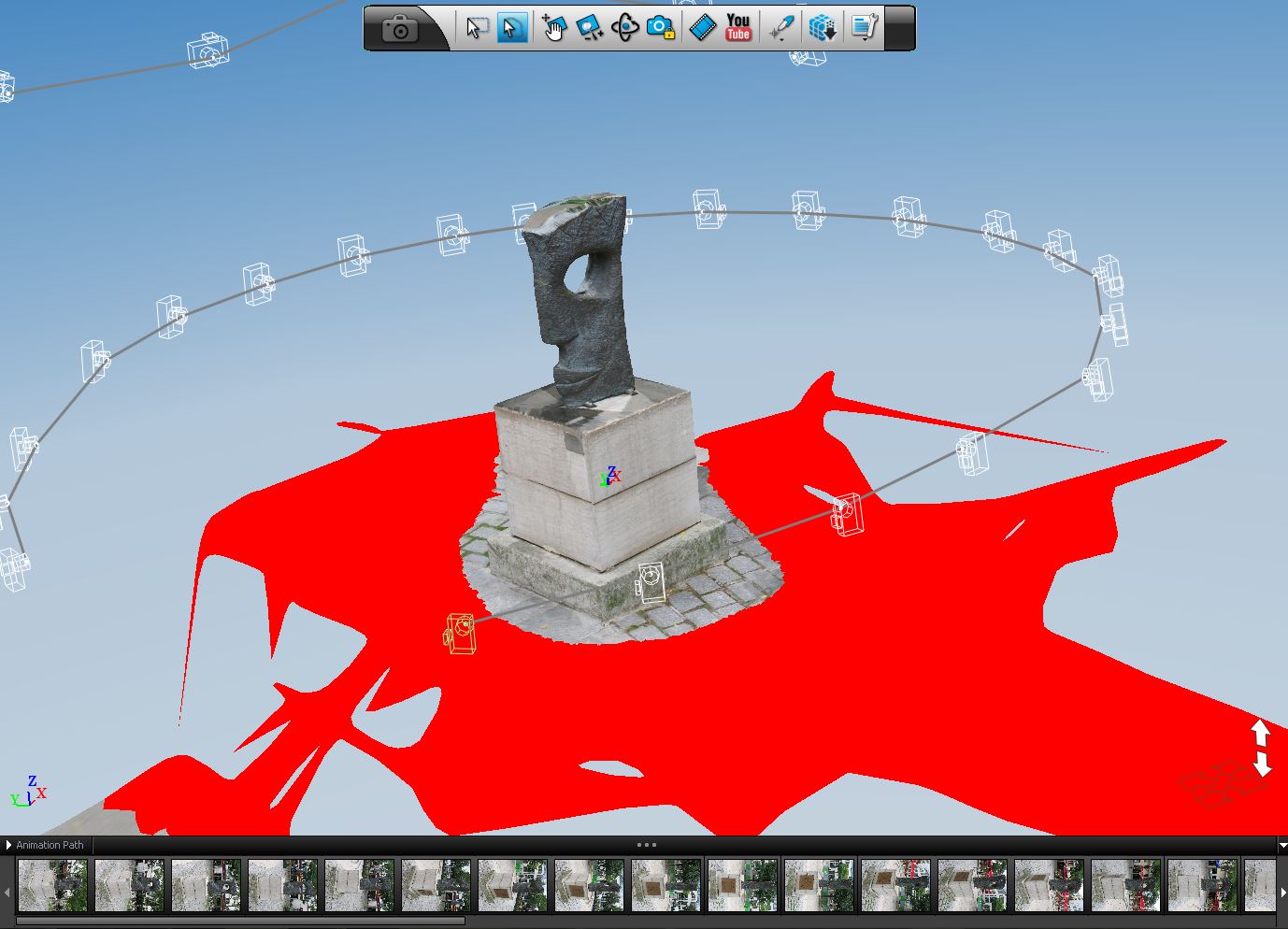Open the film strip animation tool
Image resolution: width=1288 pixels, height=929 pixels.
(703, 28)
